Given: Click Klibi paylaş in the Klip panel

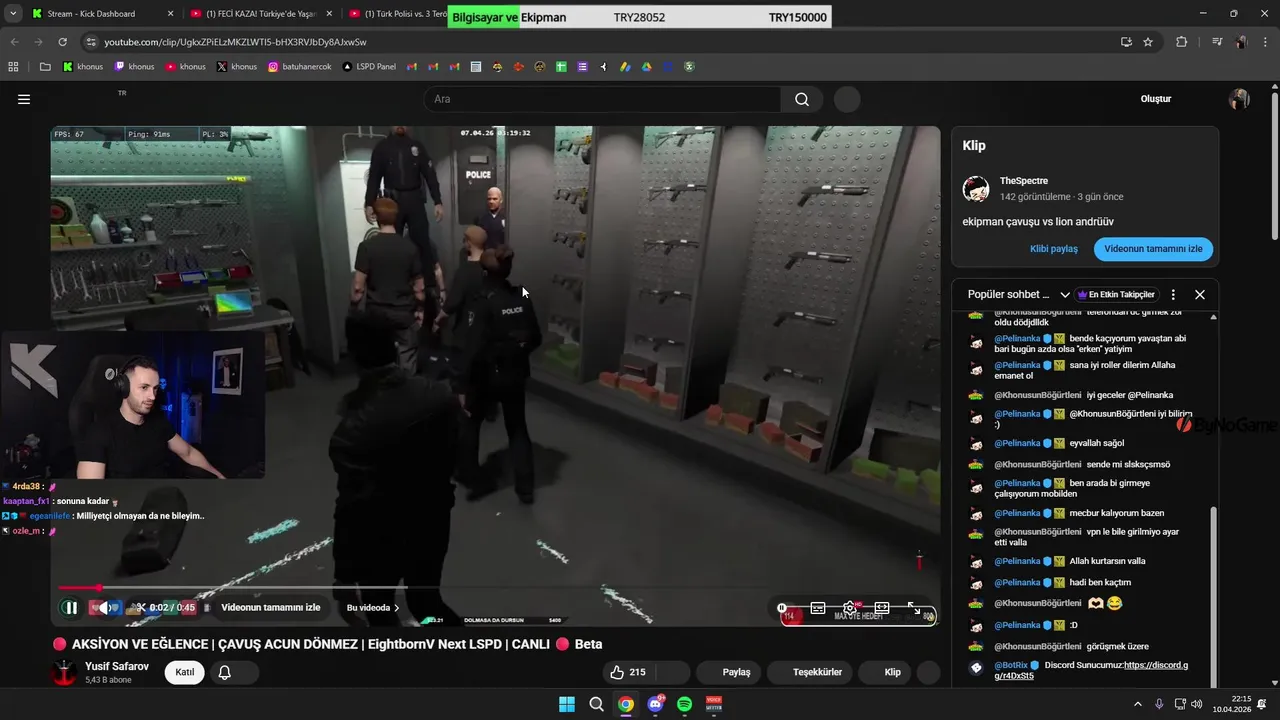Looking at the screenshot, I should [x=1054, y=249].
